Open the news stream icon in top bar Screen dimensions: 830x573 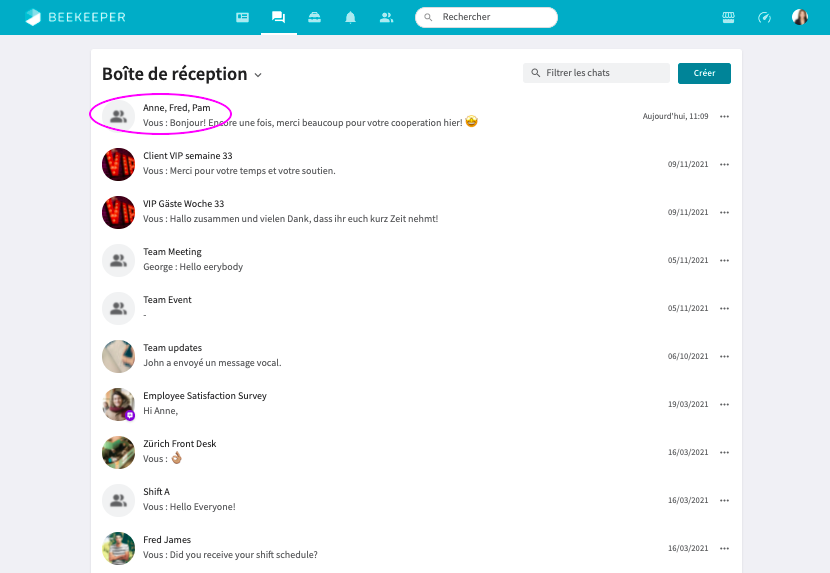(242, 17)
